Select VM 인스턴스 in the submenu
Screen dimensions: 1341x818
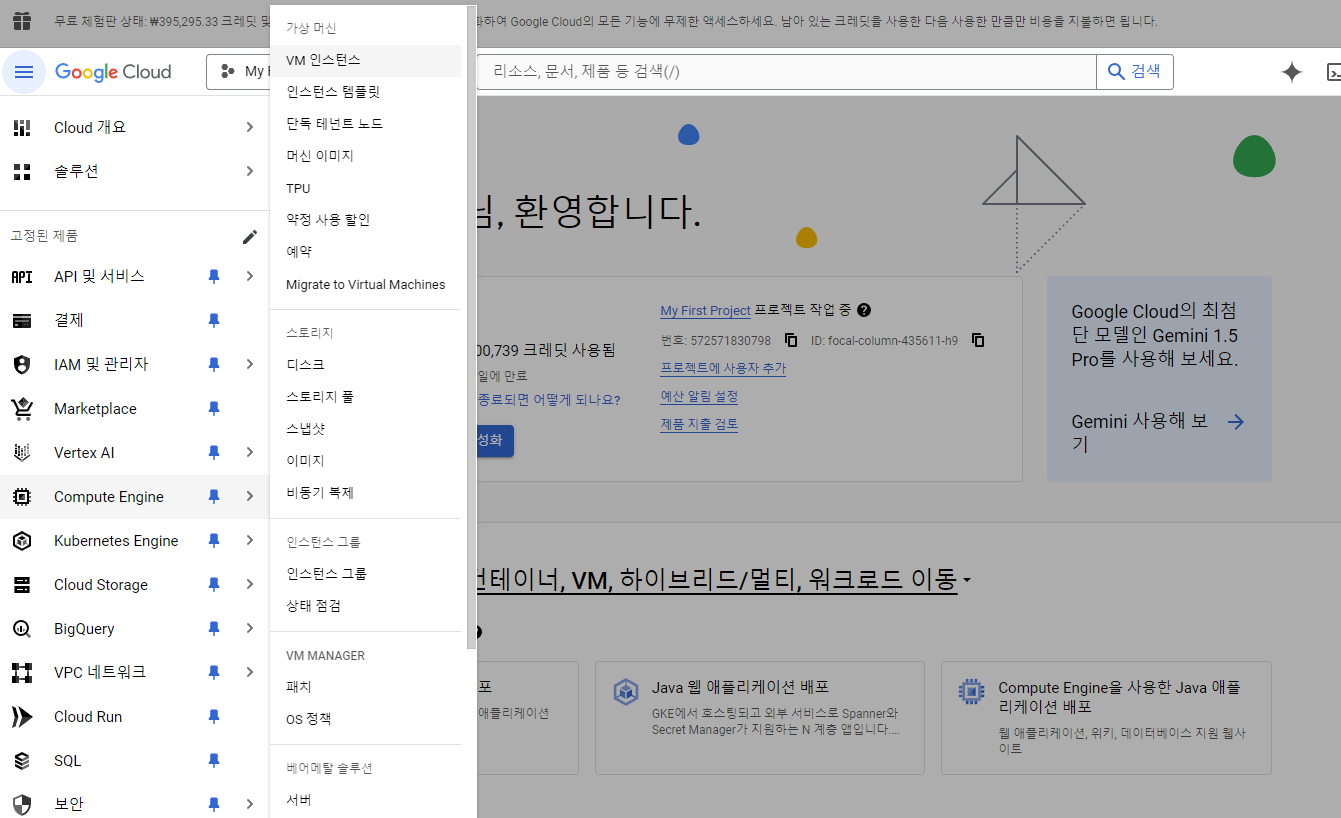pyautogui.click(x=366, y=60)
